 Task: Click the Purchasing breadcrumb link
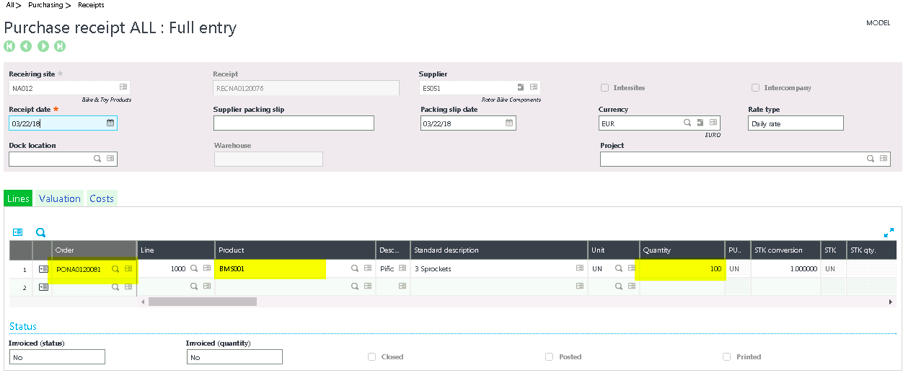46,5
